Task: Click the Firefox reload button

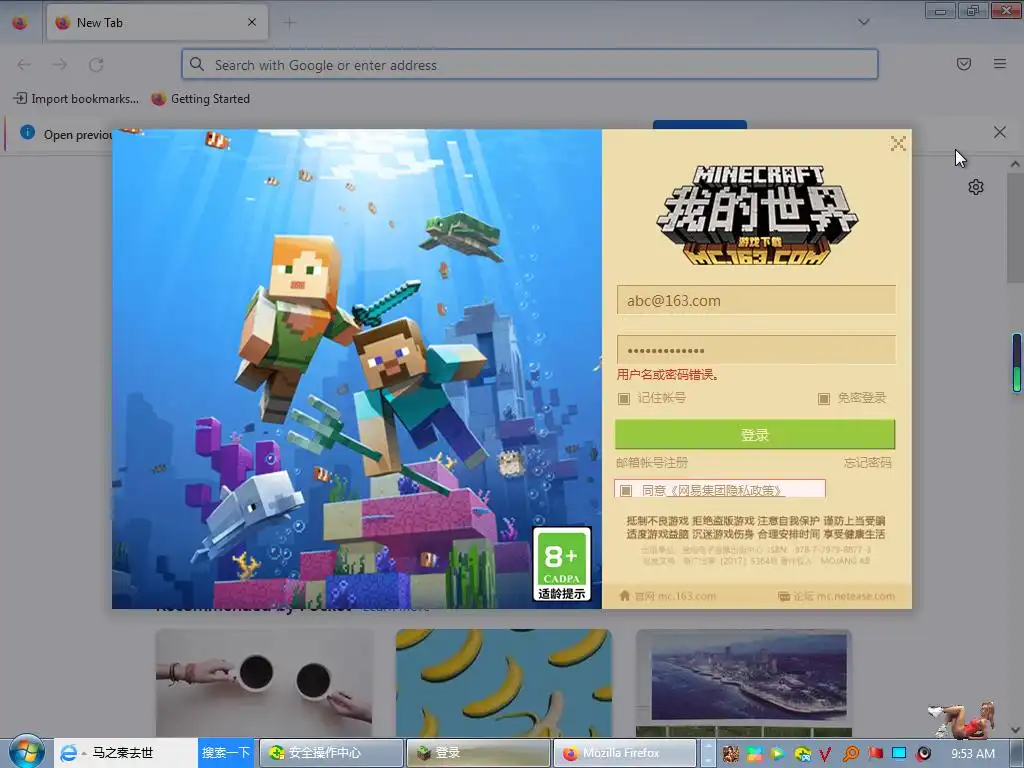Action: (x=96, y=65)
